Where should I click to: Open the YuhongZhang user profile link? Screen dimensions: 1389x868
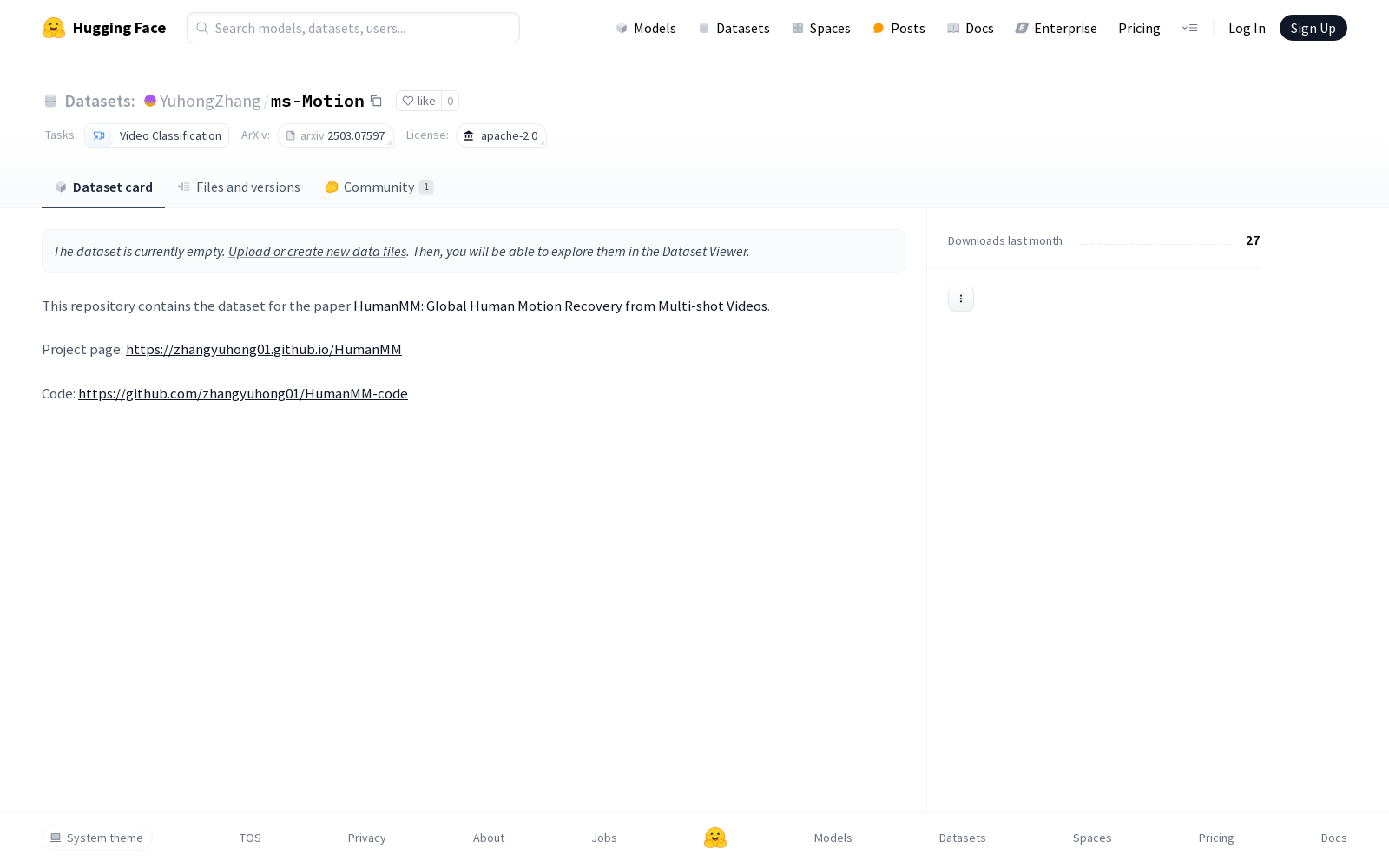(x=210, y=101)
